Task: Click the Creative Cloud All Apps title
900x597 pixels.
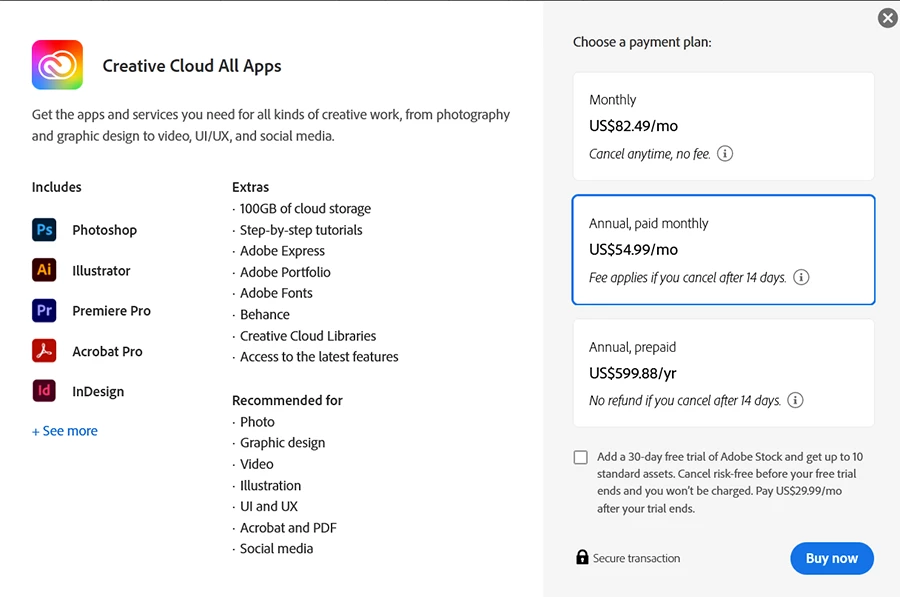Action: [x=192, y=66]
